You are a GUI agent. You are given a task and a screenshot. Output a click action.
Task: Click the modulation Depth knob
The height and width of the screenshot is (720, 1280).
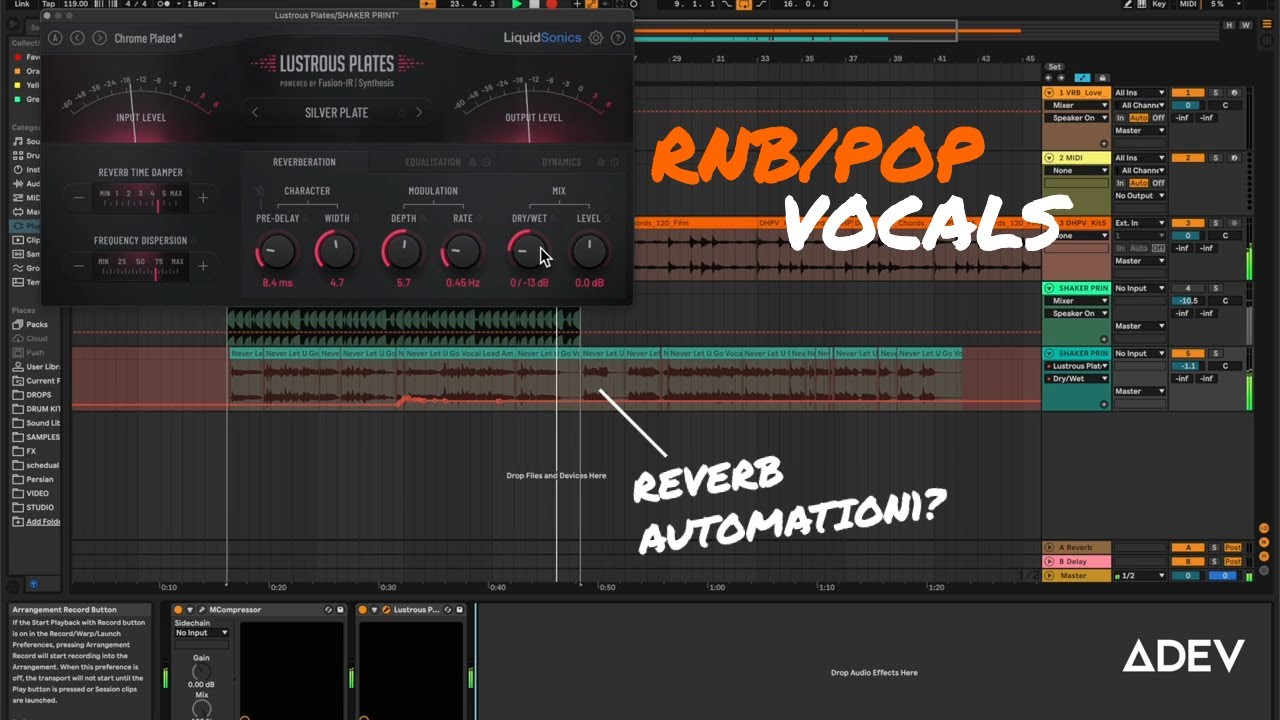point(402,251)
